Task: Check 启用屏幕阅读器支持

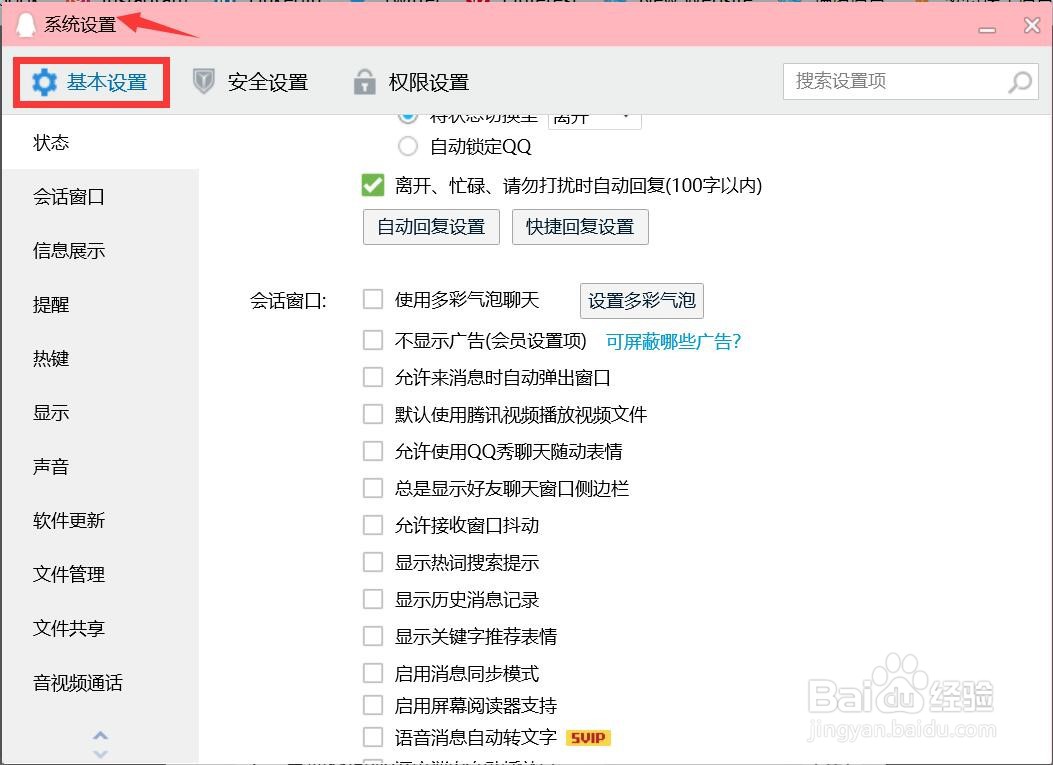Action: click(373, 705)
